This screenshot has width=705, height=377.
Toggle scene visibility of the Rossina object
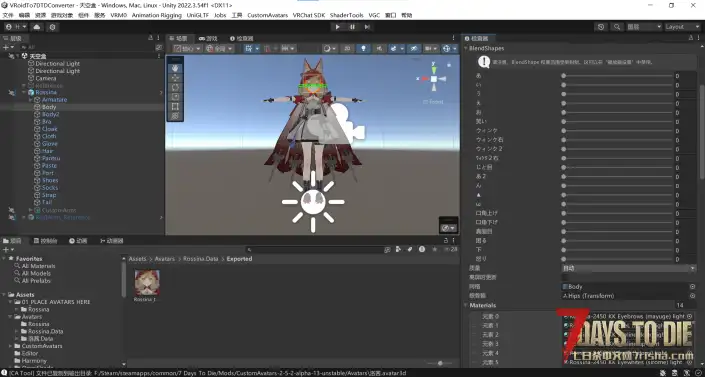[12, 93]
